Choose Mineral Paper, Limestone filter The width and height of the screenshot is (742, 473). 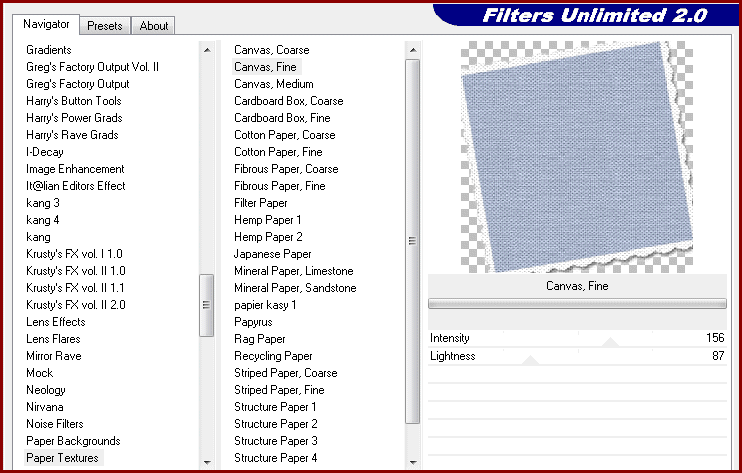coord(294,272)
